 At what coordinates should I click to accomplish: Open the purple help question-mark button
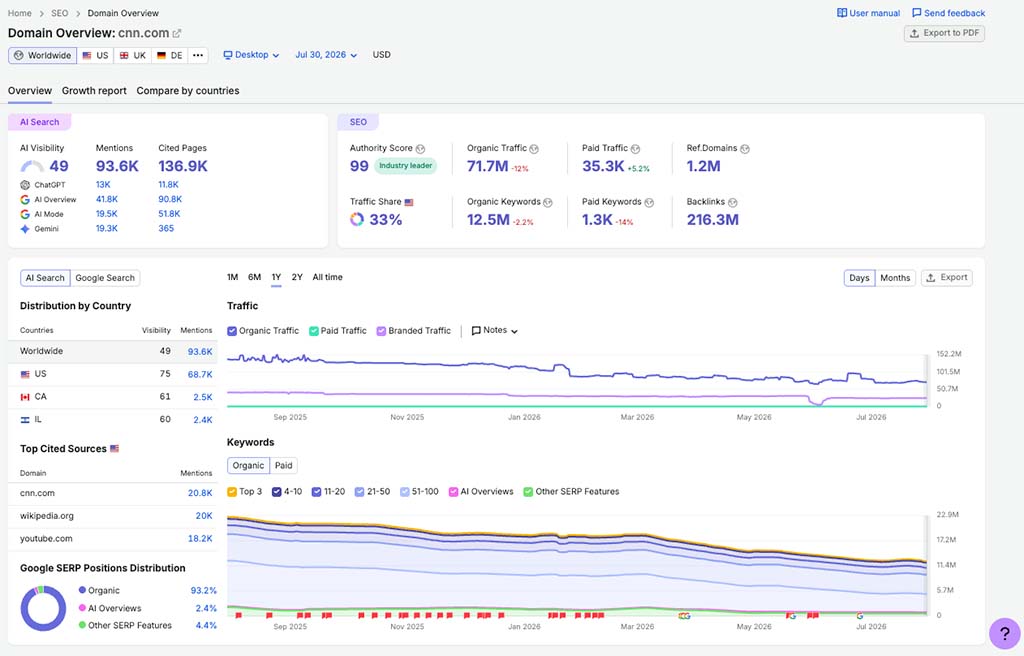click(1004, 633)
